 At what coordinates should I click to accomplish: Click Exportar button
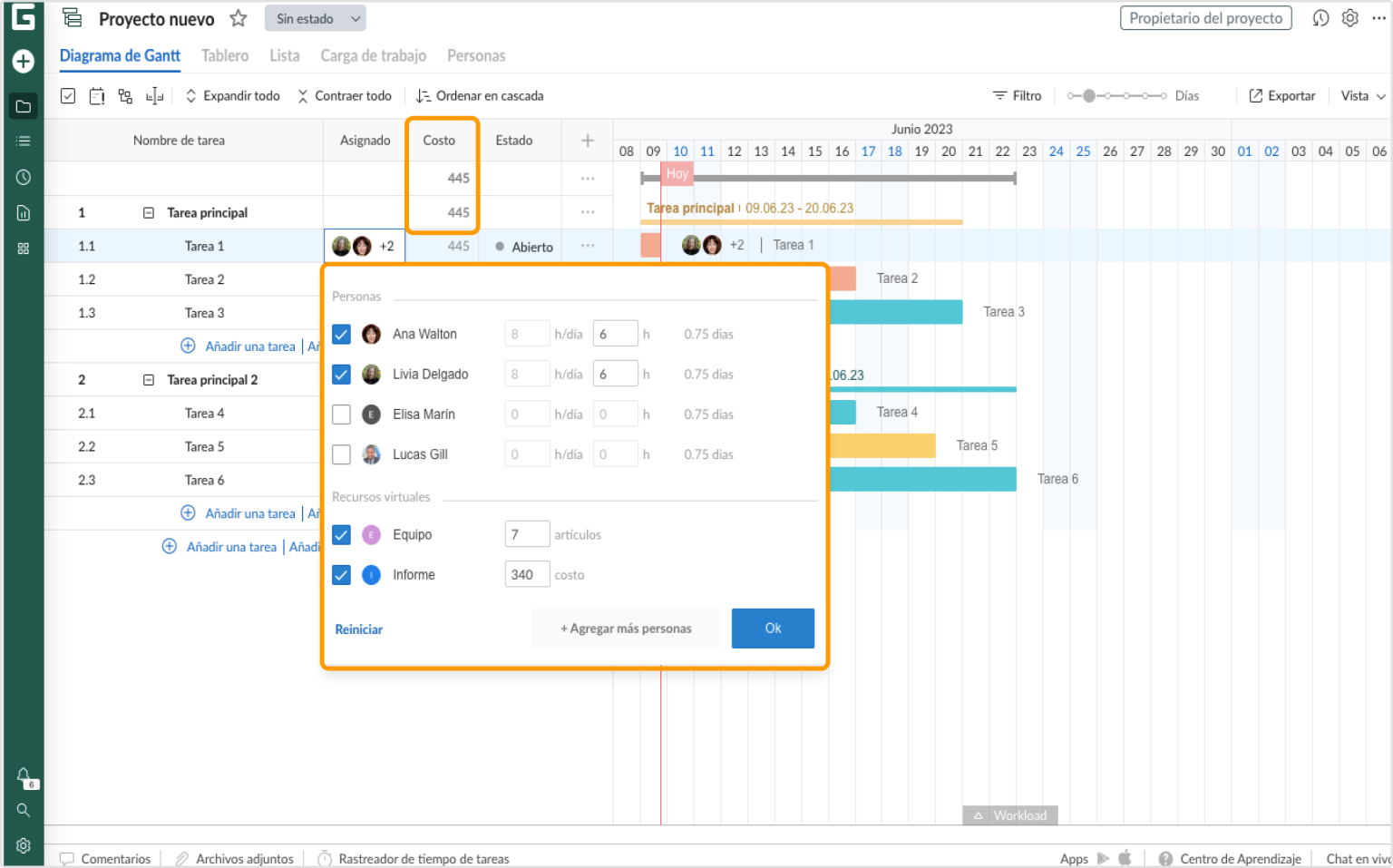click(x=1281, y=96)
